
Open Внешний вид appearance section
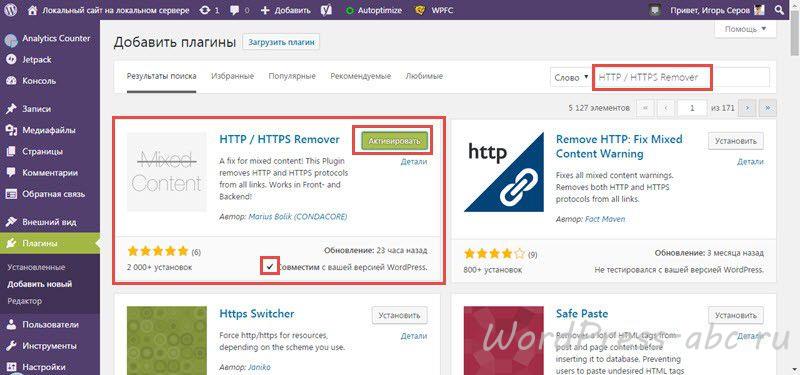pos(50,222)
